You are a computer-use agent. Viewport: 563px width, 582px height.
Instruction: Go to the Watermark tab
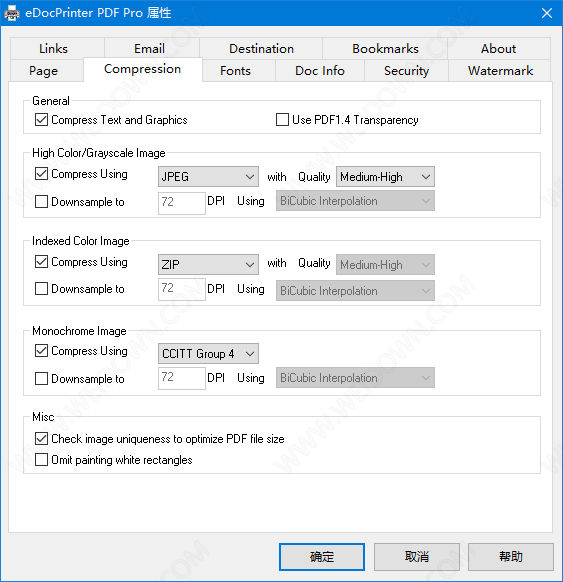coord(500,71)
